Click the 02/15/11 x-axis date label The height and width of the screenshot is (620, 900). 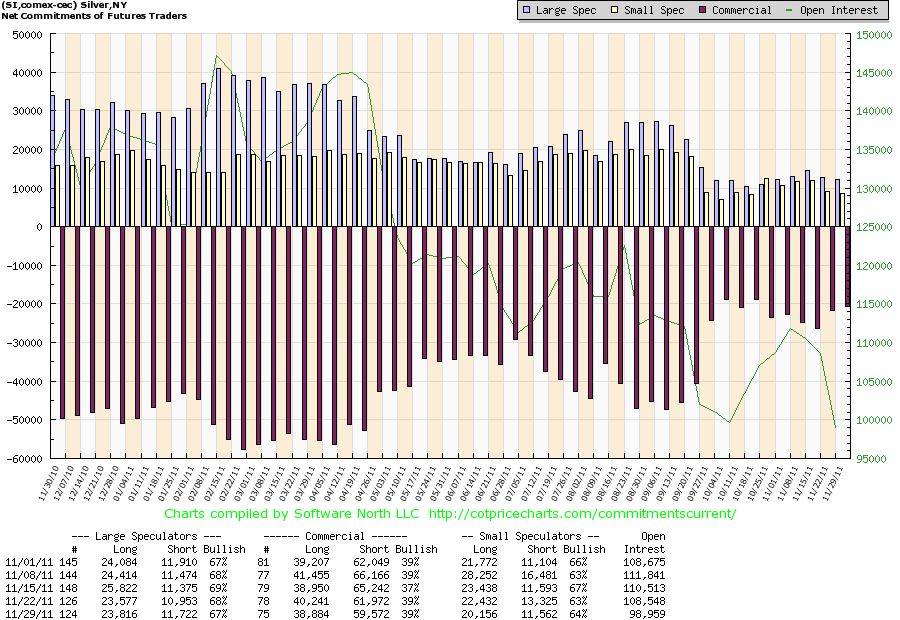215,482
